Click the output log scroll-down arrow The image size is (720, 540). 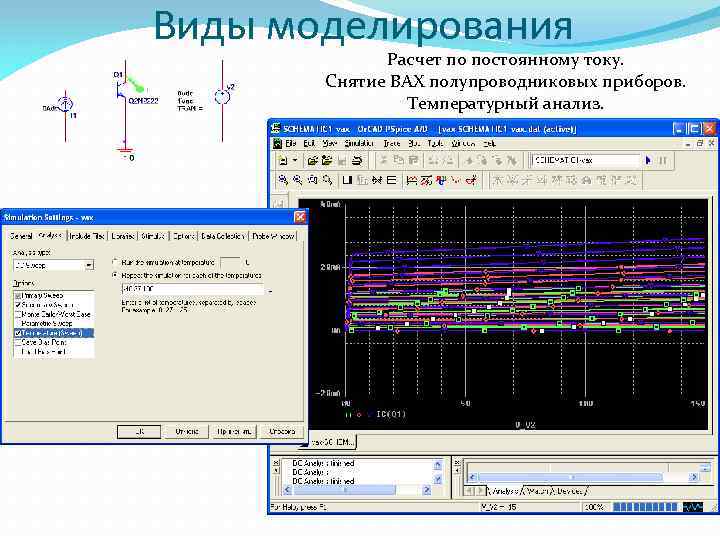438,480
